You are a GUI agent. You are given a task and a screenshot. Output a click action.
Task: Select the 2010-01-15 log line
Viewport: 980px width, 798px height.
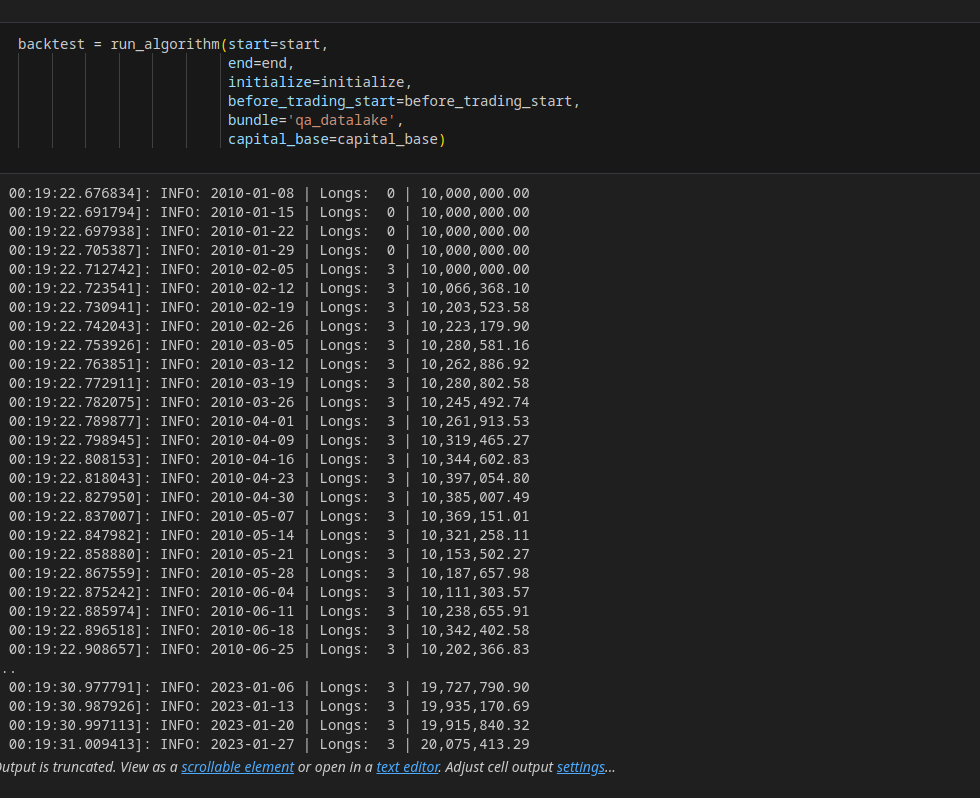click(x=269, y=212)
